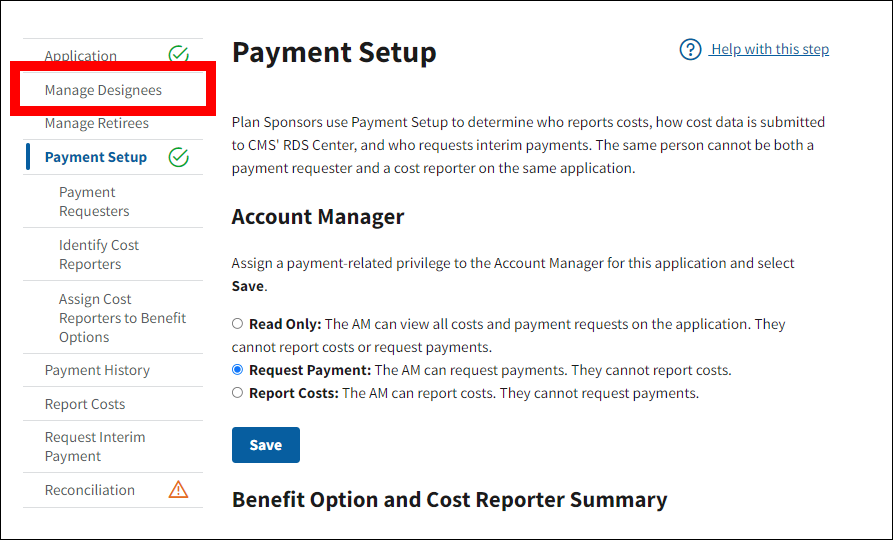Open Identify Cost Reporters sub-item
This screenshot has height=540, width=893.
(98, 254)
